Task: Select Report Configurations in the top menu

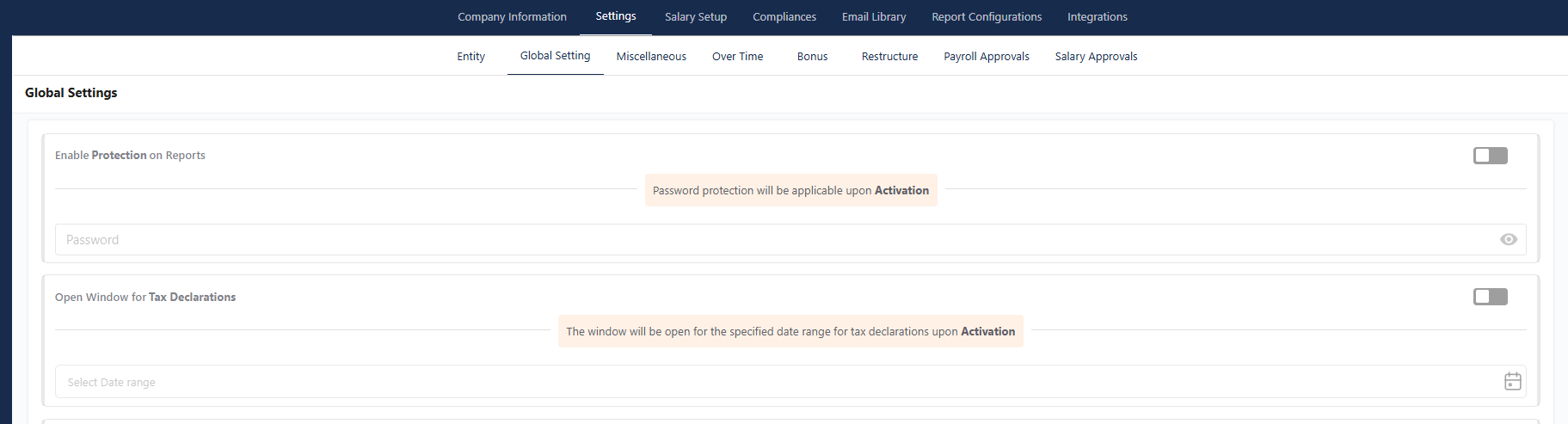Action: tap(987, 17)
